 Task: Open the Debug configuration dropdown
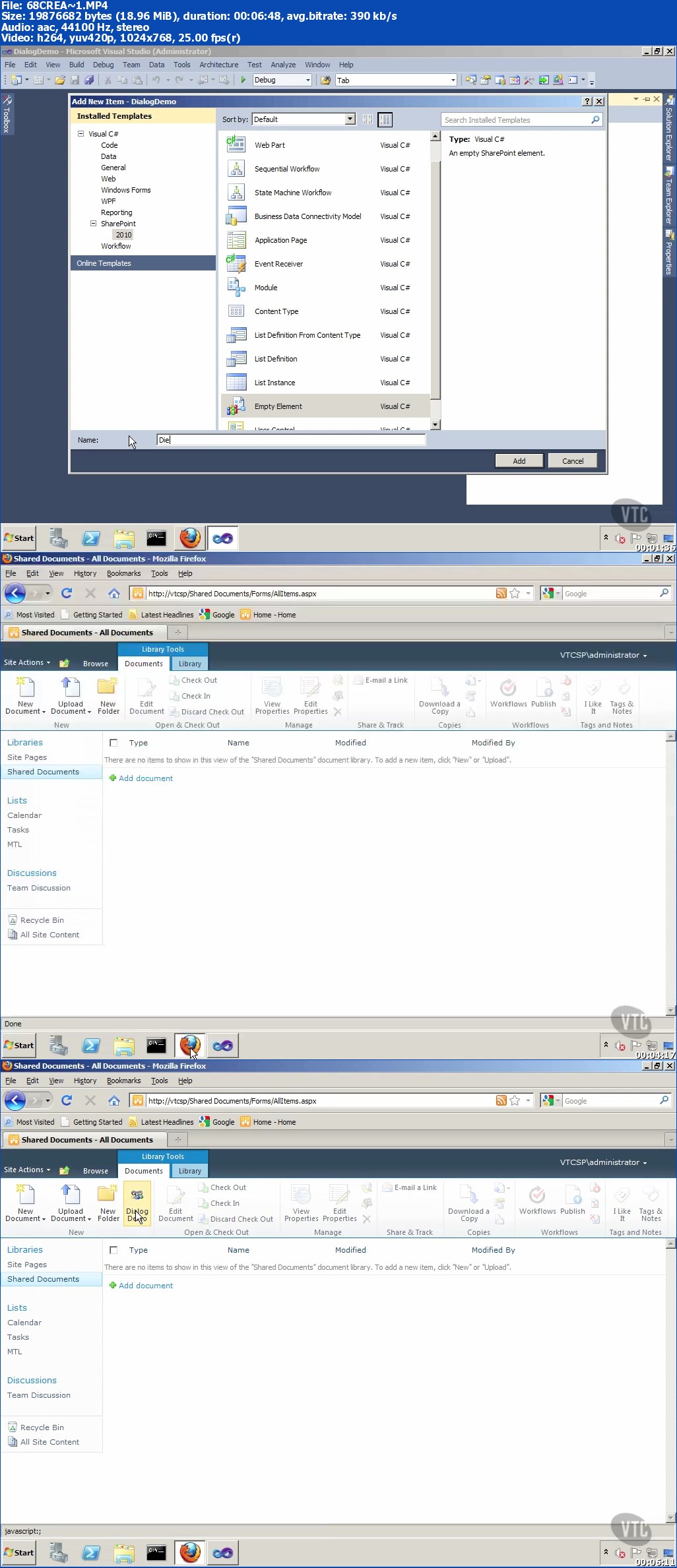click(x=307, y=80)
